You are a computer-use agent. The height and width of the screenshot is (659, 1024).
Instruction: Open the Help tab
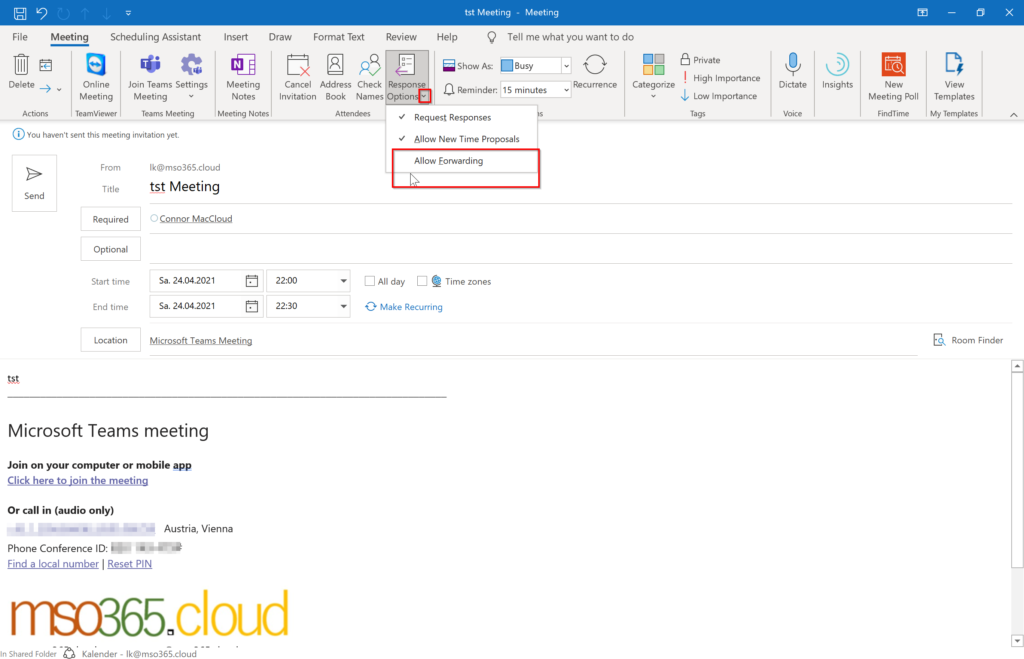point(447,37)
